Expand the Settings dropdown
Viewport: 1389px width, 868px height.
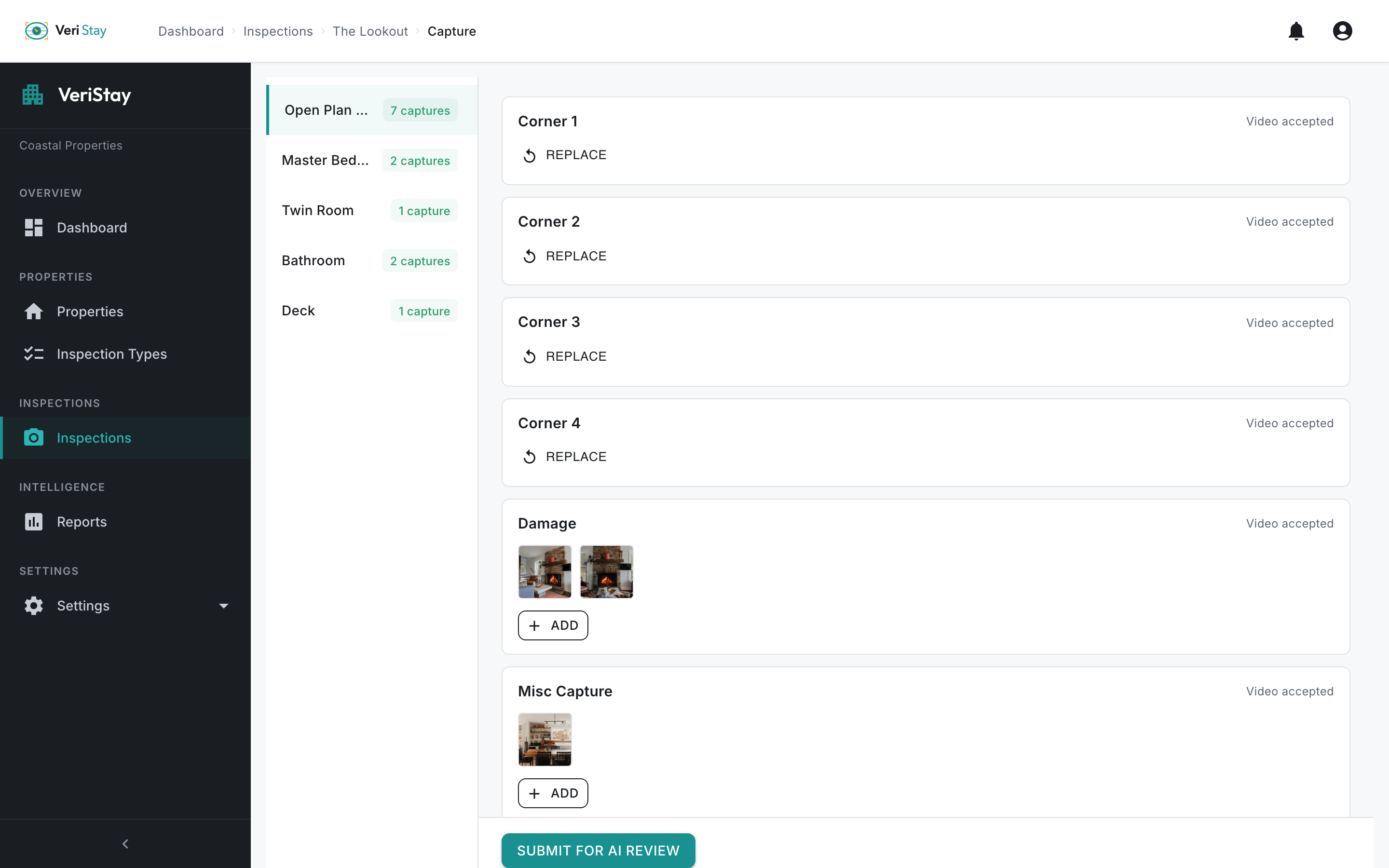[x=223, y=606]
